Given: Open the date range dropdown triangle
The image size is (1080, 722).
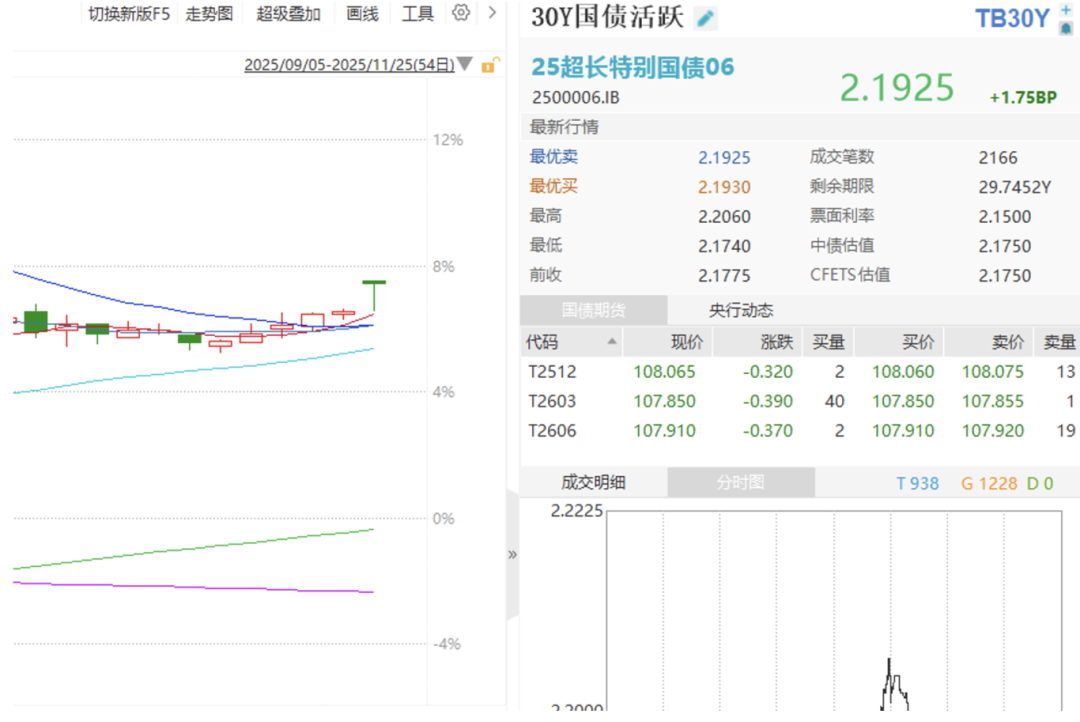Looking at the screenshot, I should [465, 66].
